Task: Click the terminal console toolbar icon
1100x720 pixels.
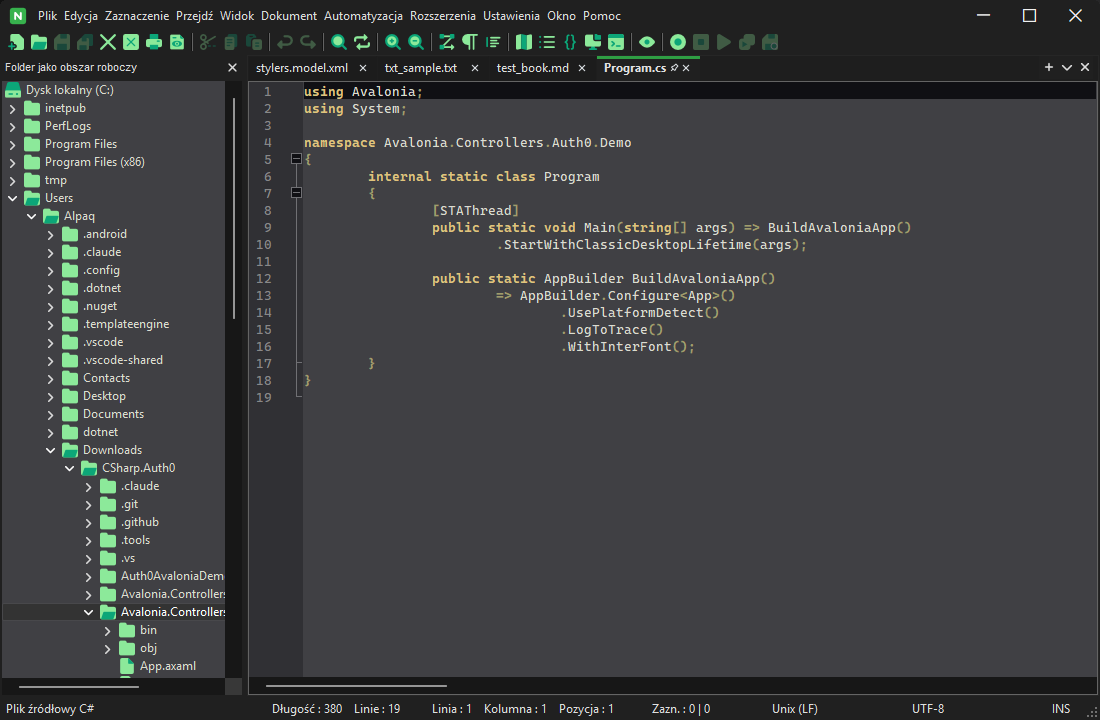Action: 616,42
